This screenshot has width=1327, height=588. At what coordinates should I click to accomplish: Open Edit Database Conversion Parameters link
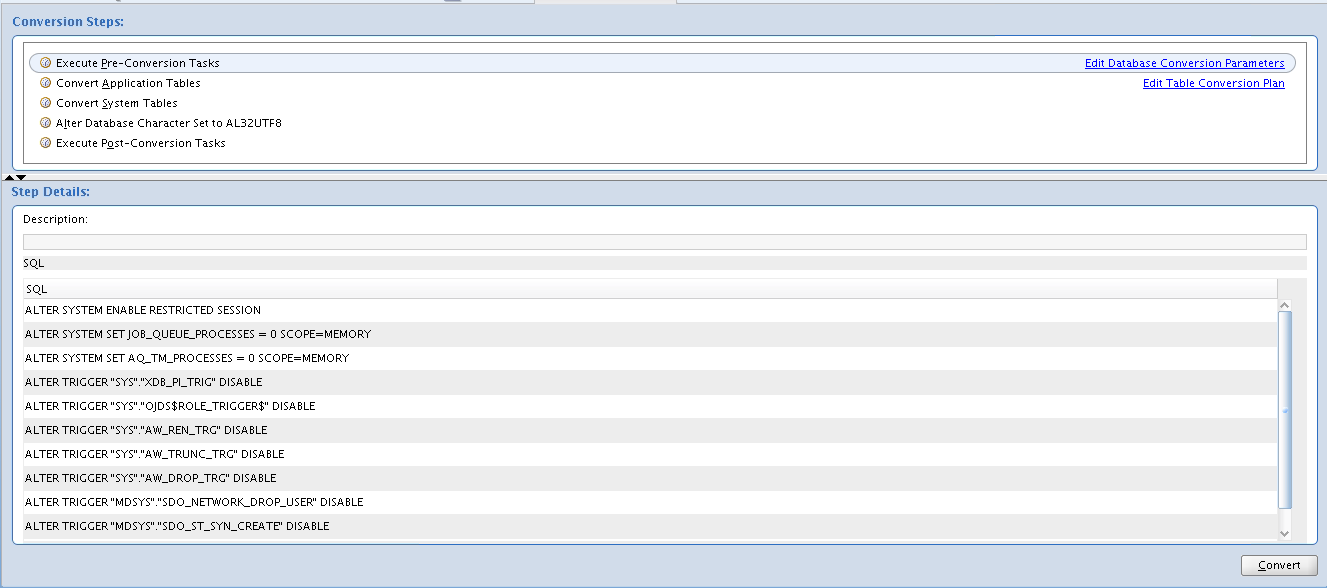tap(1184, 63)
